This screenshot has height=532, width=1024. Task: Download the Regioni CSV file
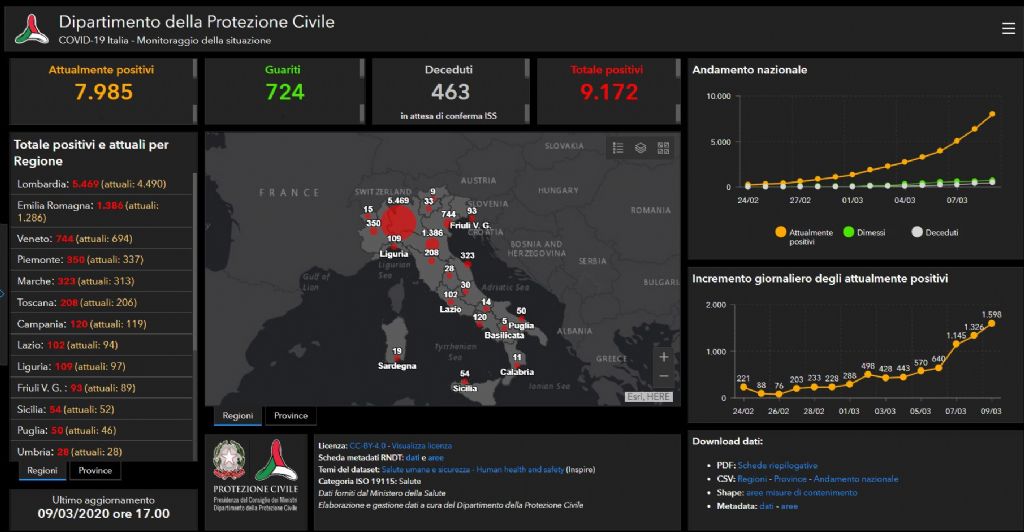pyautogui.click(x=752, y=479)
